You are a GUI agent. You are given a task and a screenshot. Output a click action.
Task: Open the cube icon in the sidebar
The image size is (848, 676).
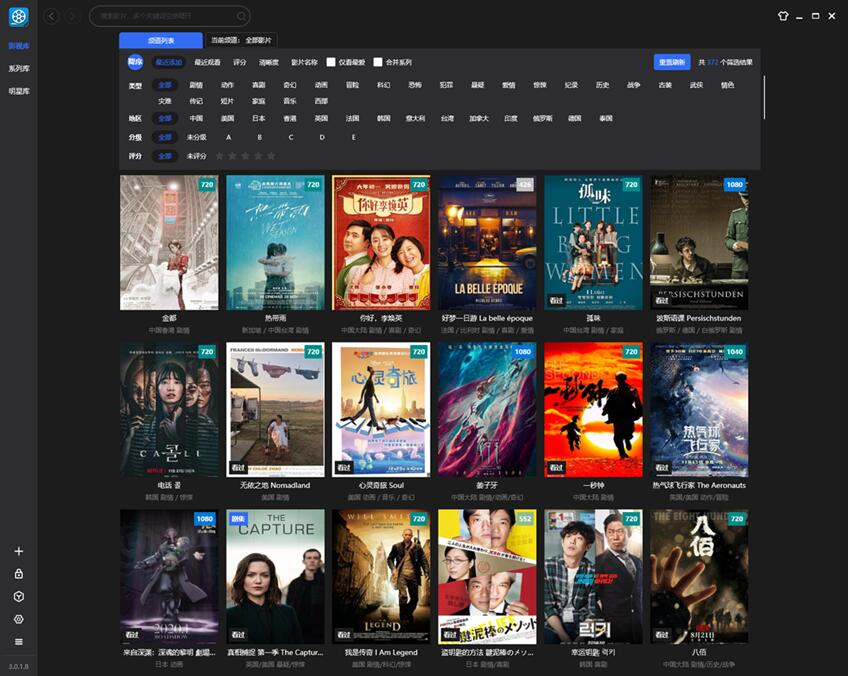(x=18, y=596)
